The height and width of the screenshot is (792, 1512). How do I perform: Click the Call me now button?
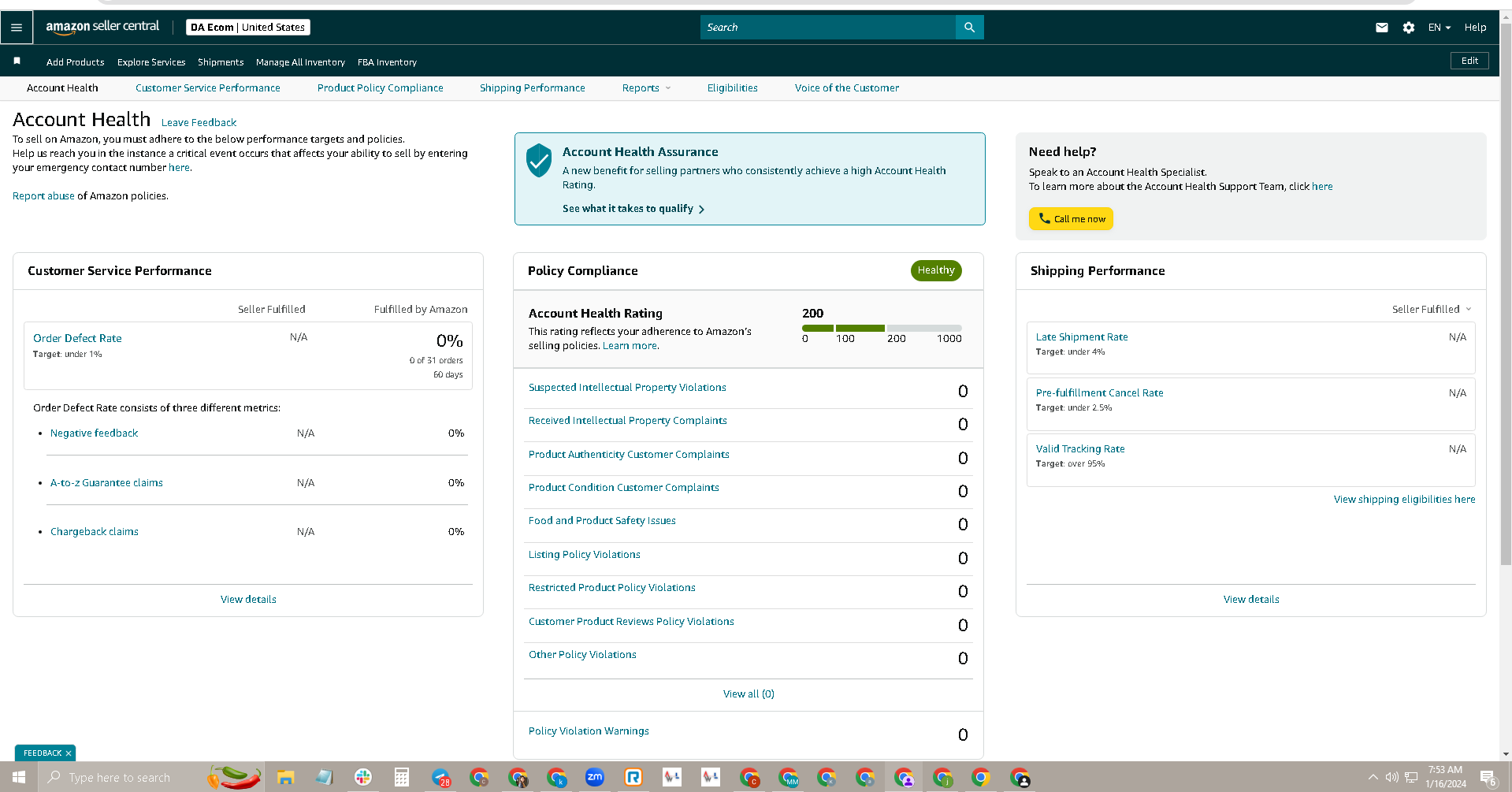click(1071, 218)
